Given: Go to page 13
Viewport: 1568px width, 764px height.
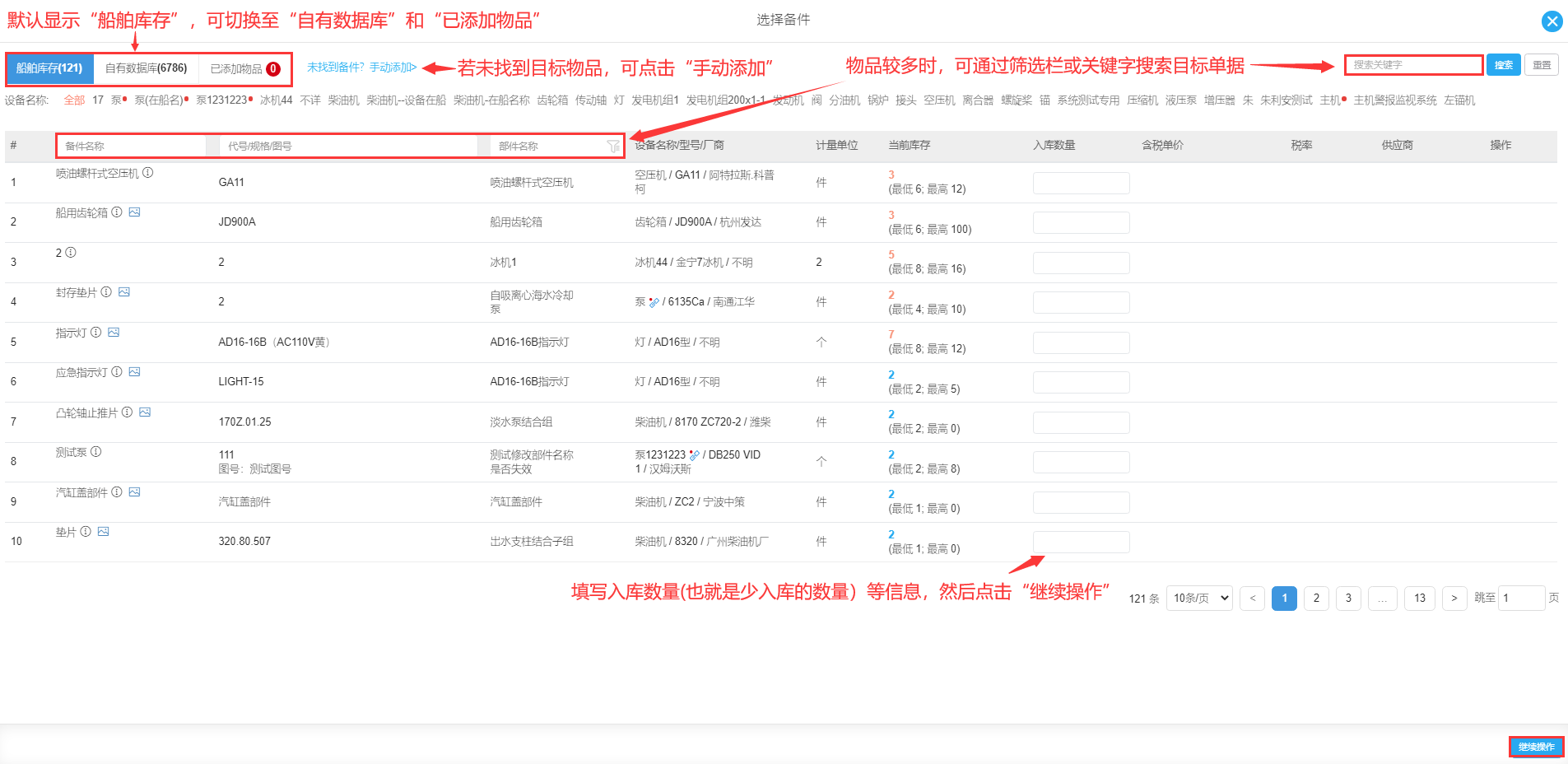Looking at the screenshot, I should point(1420,599).
